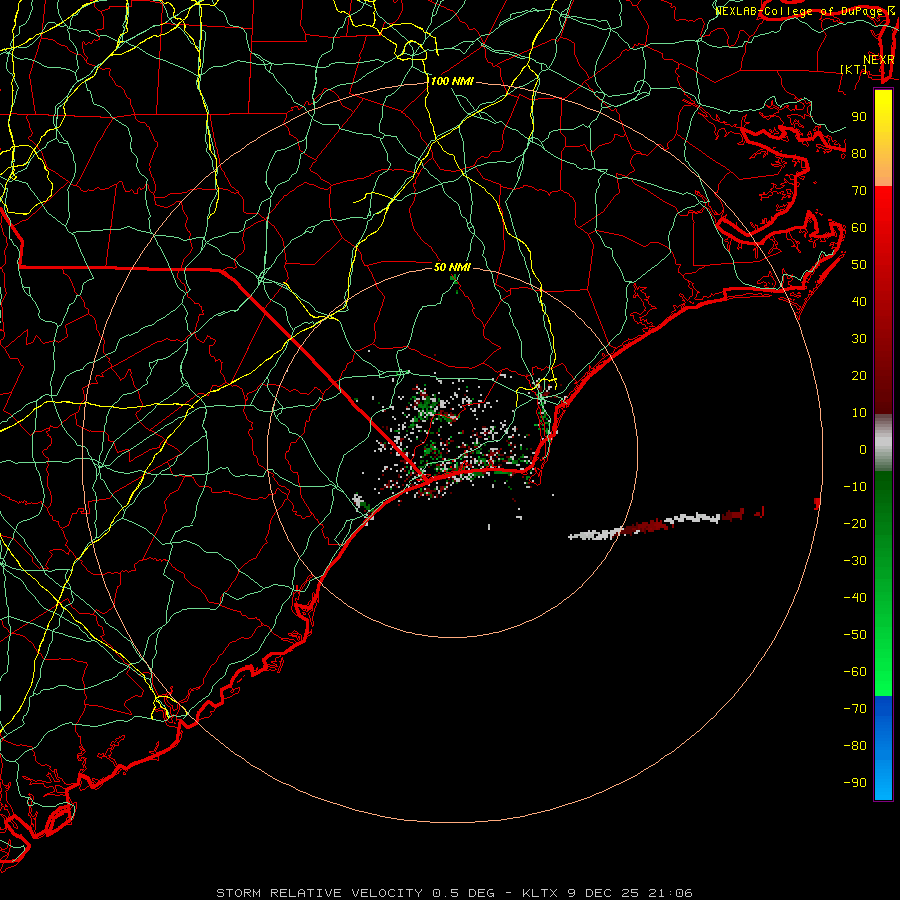Click the "40" value on the velocity scale
Screen dimensions: 900x900
click(x=859, y=302)
